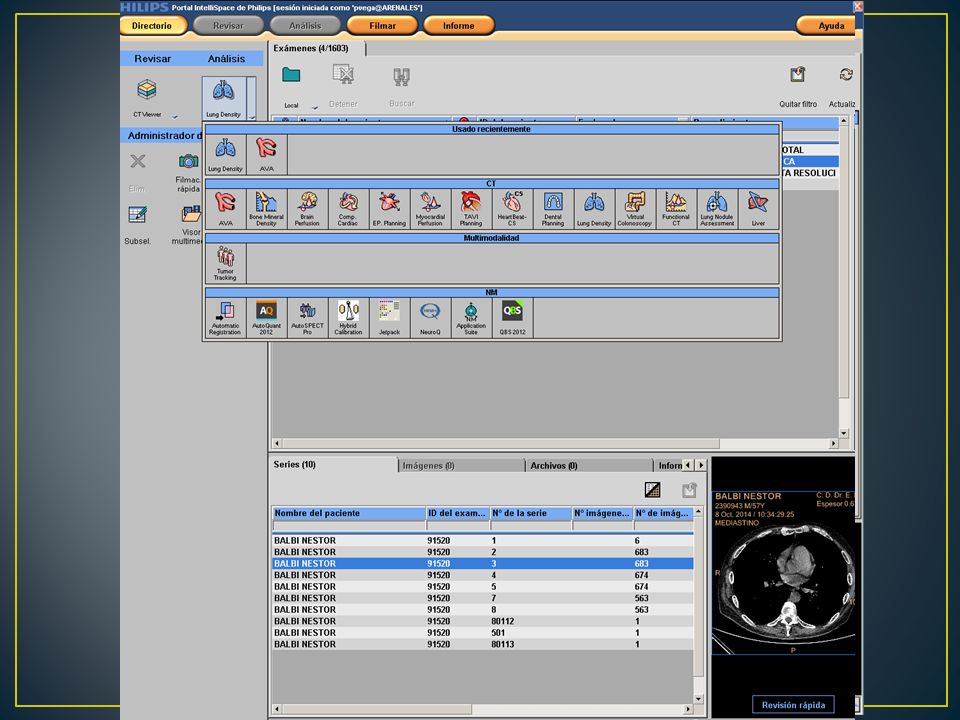Open Lung Density under Usado recientemente
The height and width of the screenshot is (720, 960).
225,154
